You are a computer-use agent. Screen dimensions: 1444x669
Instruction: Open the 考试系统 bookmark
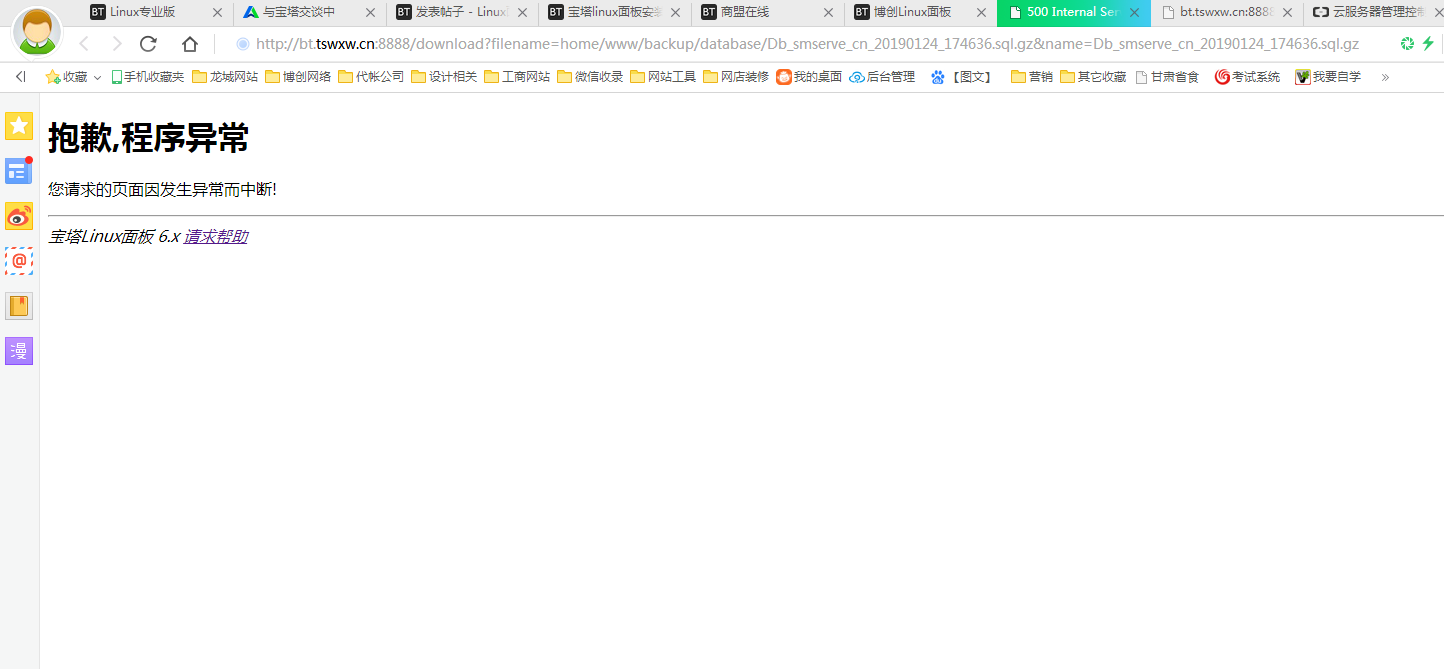pos(1247,77)
